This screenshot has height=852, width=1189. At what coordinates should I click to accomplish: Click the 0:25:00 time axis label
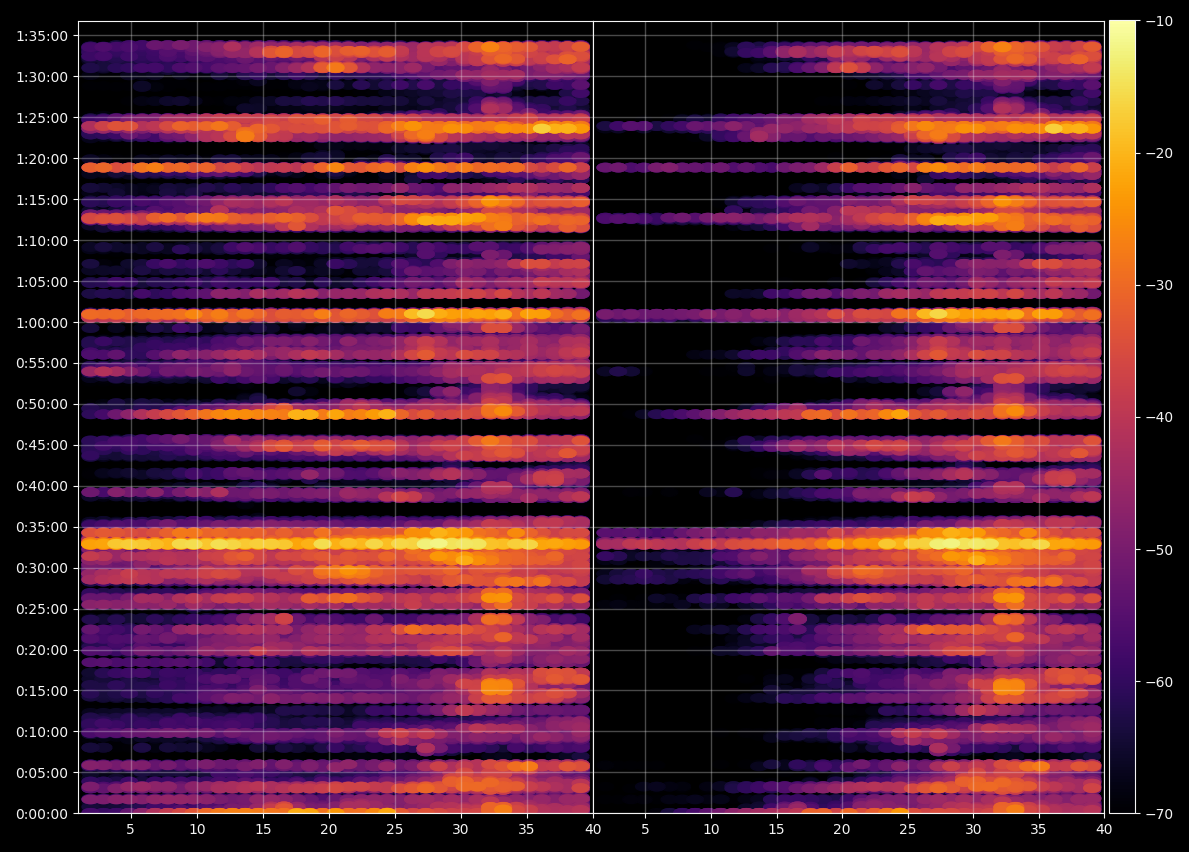coord(42,609)
